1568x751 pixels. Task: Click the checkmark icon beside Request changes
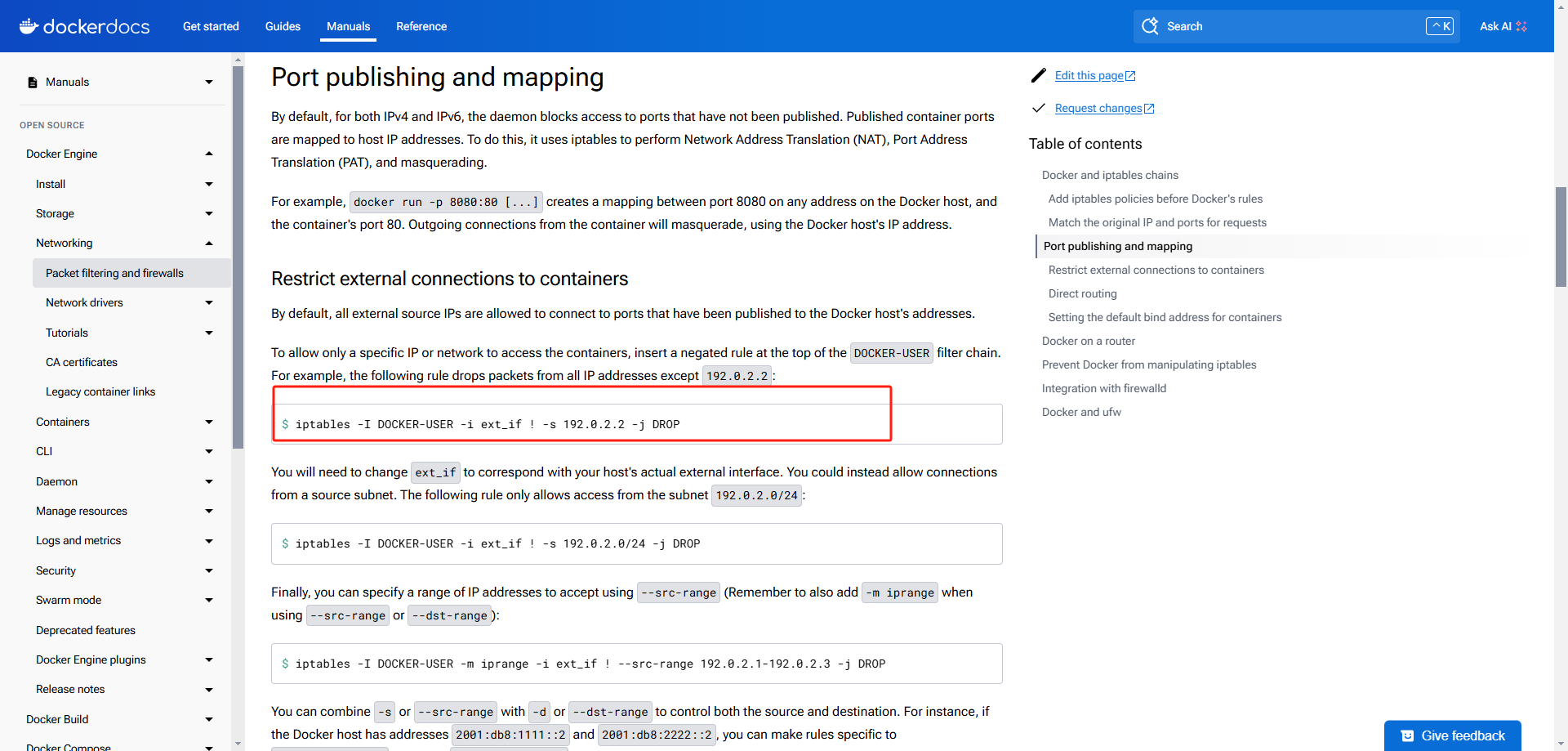click(x=1038, y=108)
